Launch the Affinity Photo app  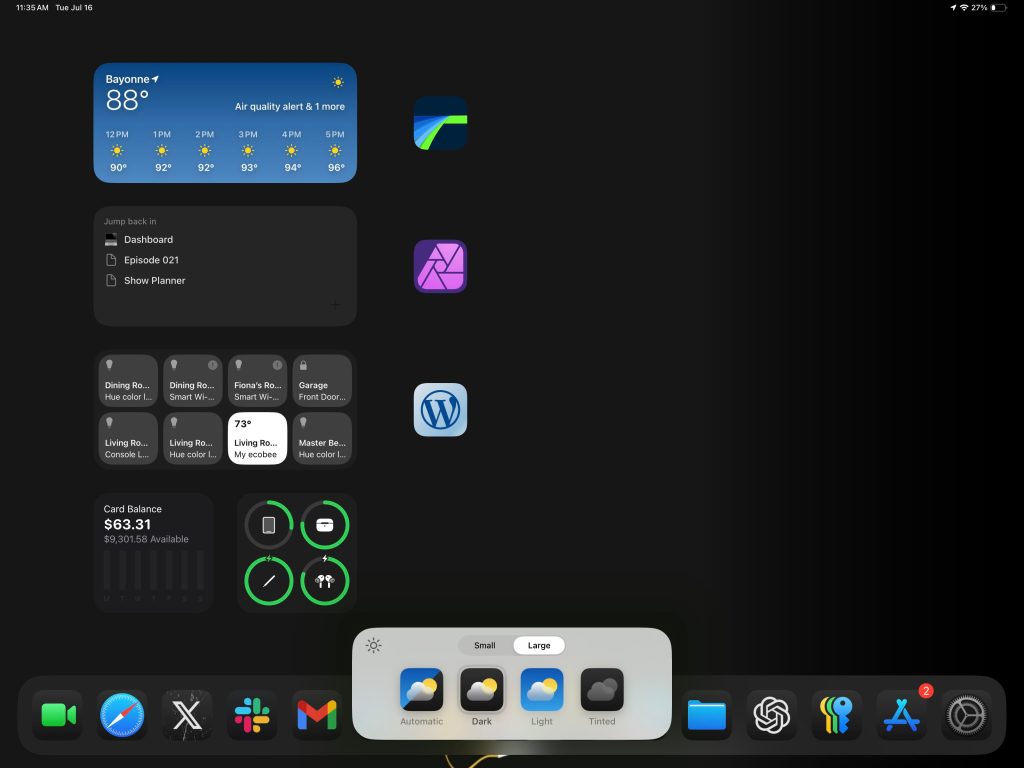(x=440, y=266)
